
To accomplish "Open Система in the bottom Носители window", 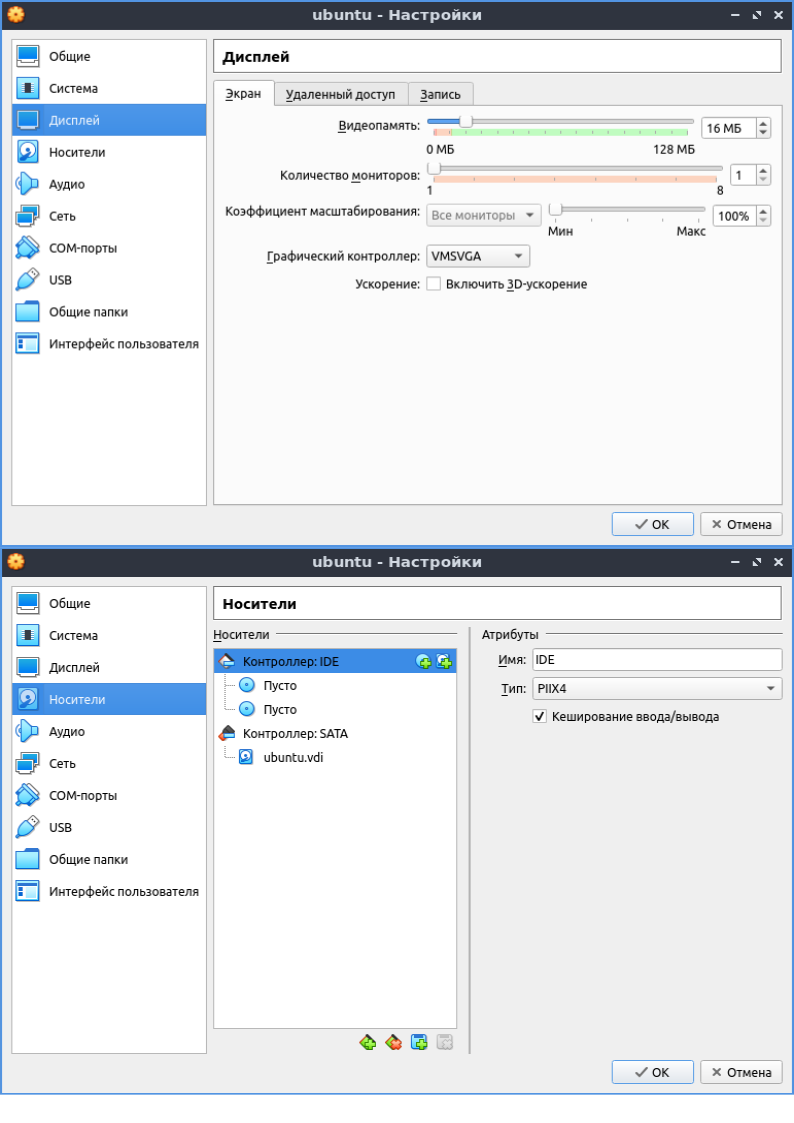I will (x=109, y=635).
